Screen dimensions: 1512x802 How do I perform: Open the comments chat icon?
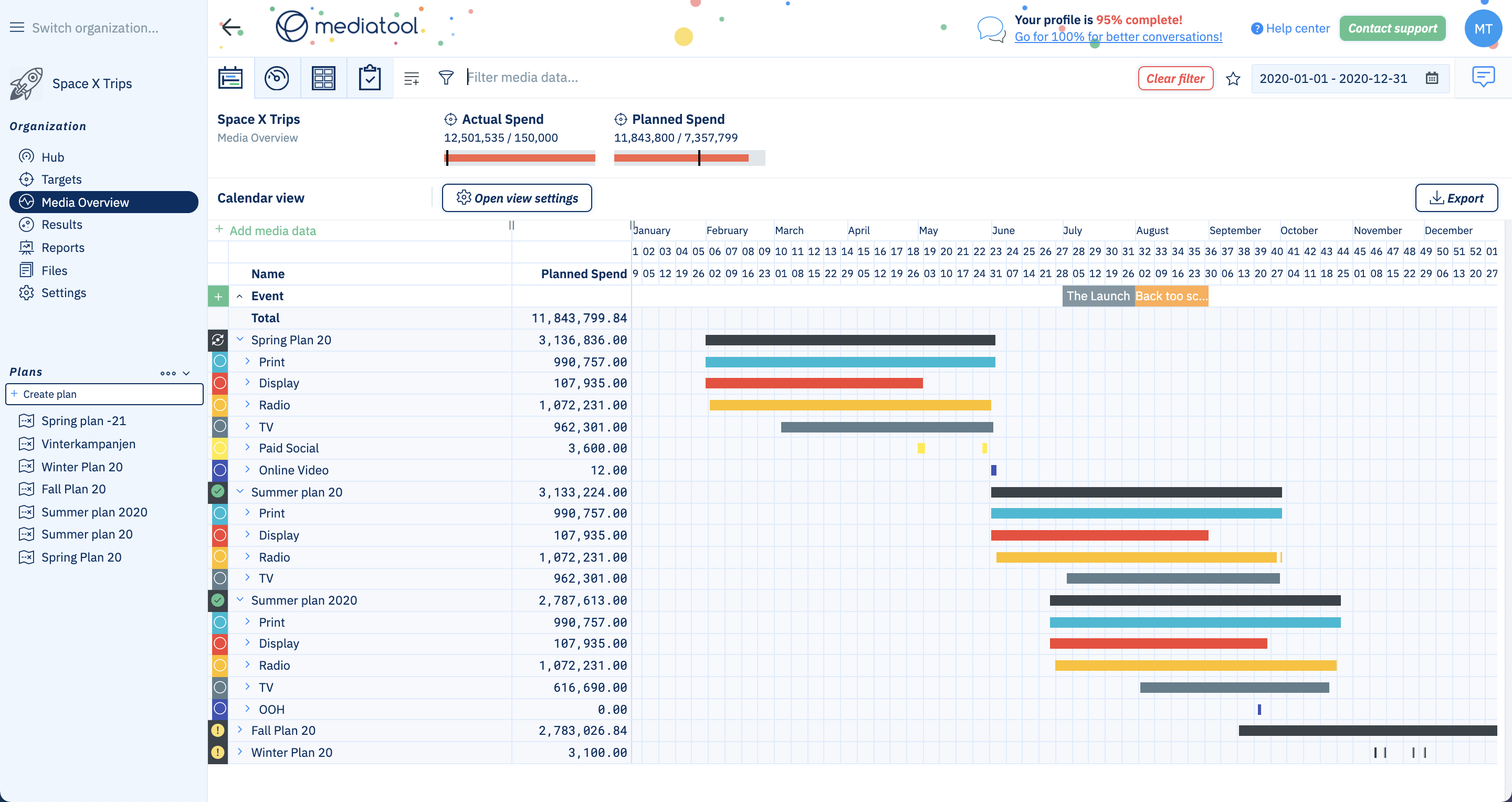[1483, 77]
